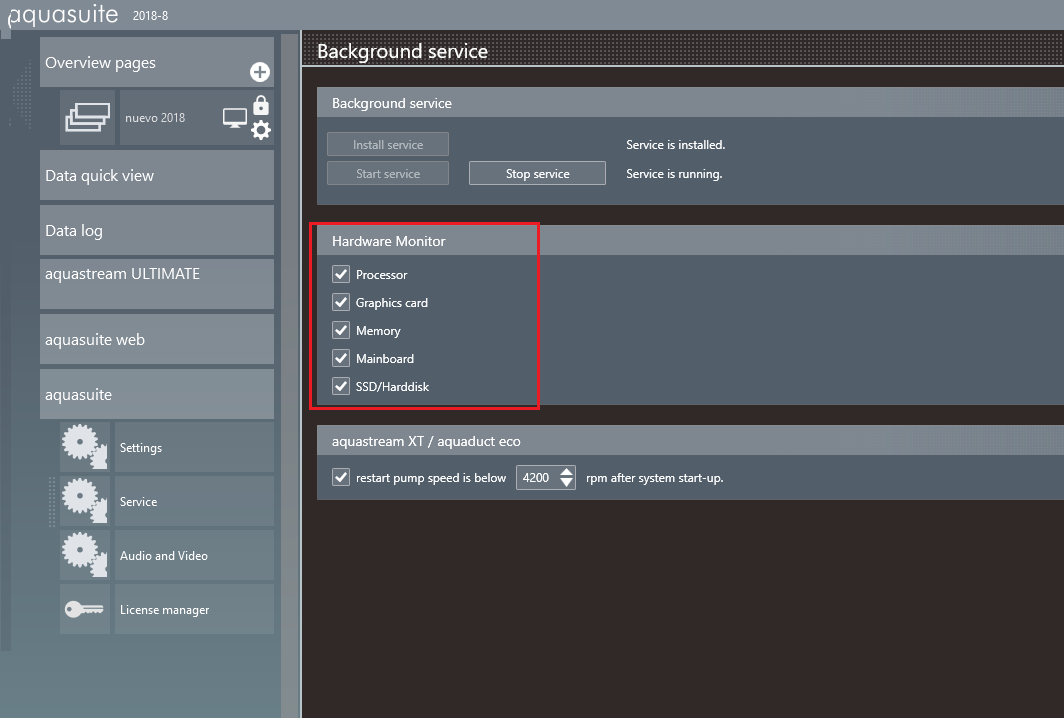Click the plus icon on Overview pages

coord(260,72)
